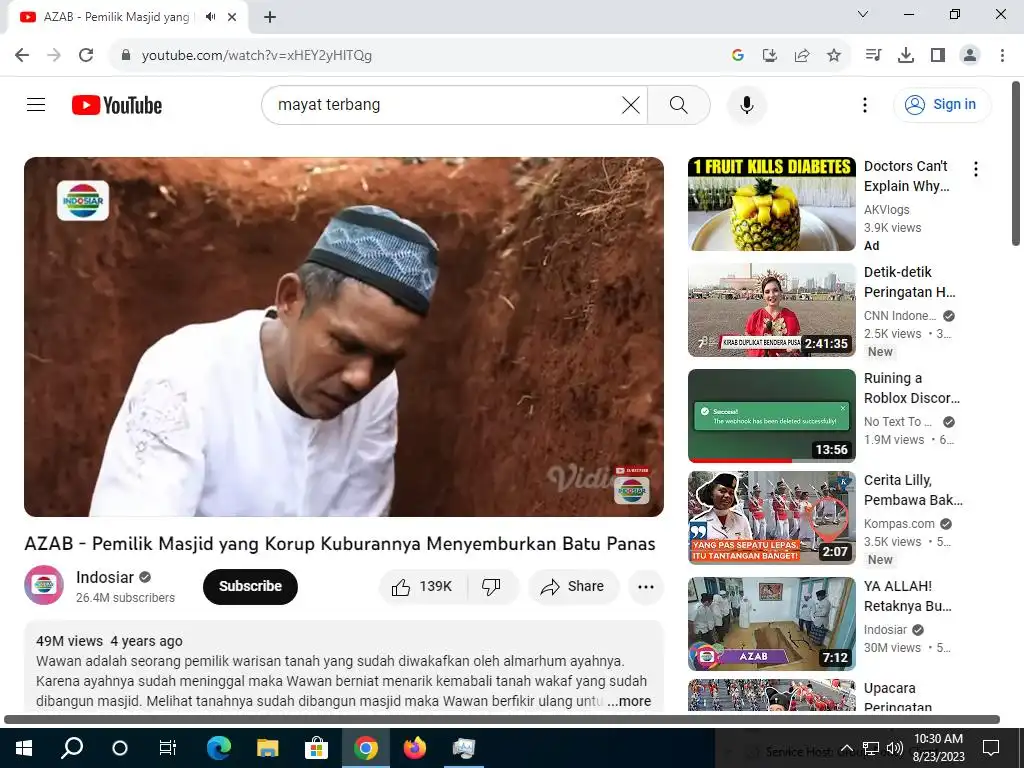Click the AZAB video player
1024x768 pixels.
coord(344,337)
